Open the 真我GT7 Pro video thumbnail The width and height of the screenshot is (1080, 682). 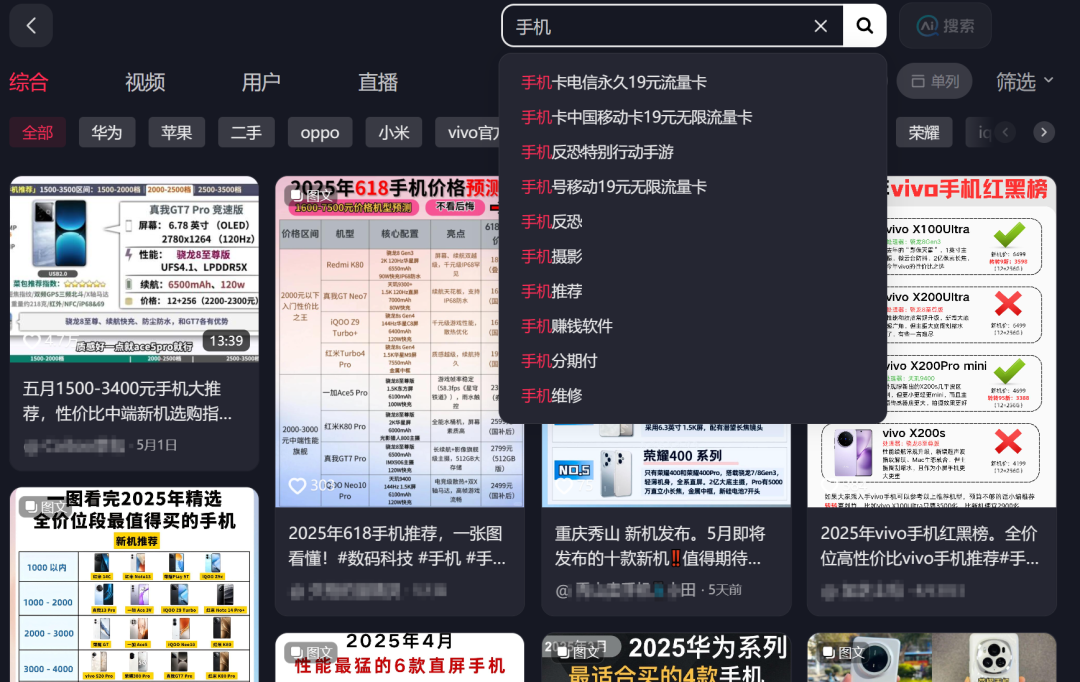point(134,269)
